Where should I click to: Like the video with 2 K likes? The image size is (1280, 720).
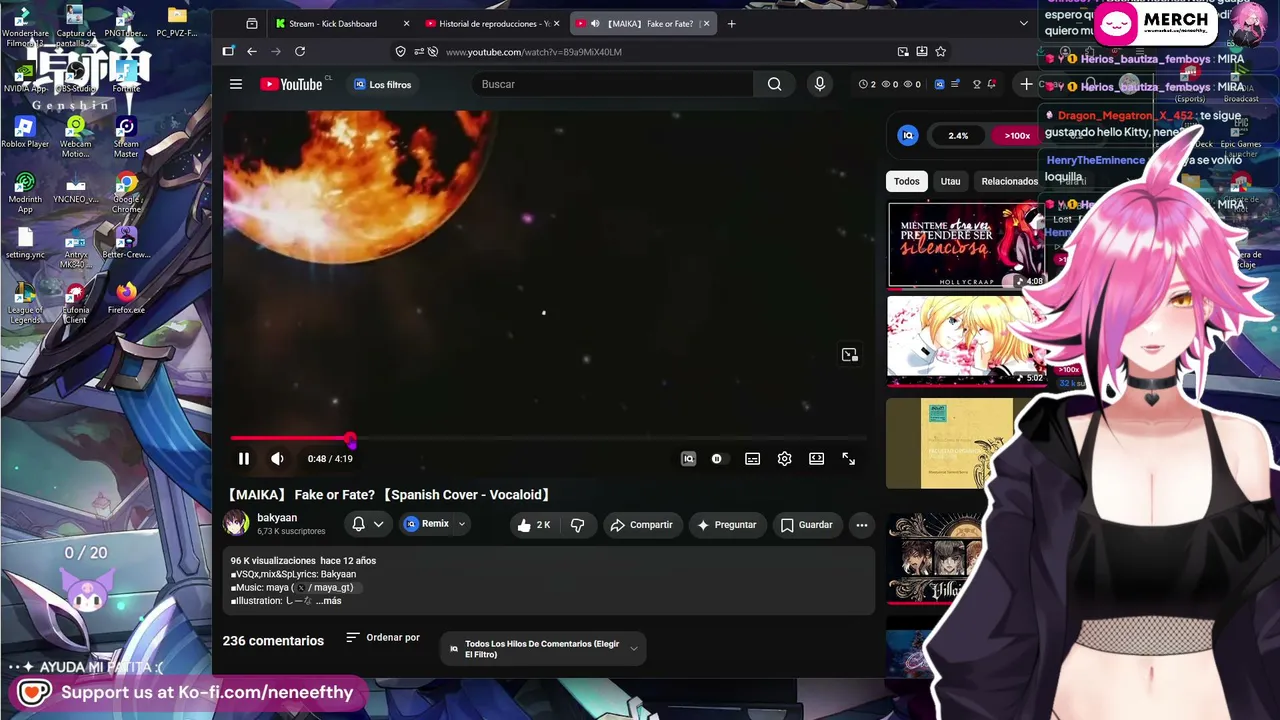click(x=534, y=524)
